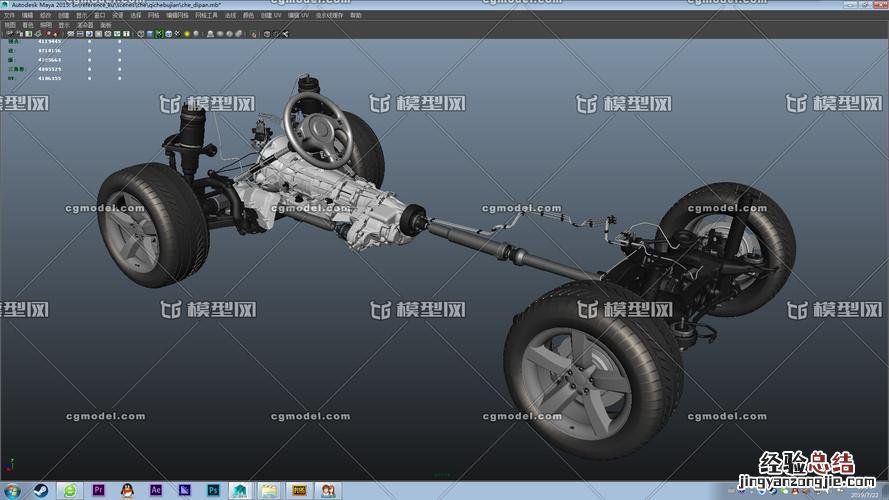
Task: Switch to Photoshop in the taskbar
Action: [x=213, y=490]
